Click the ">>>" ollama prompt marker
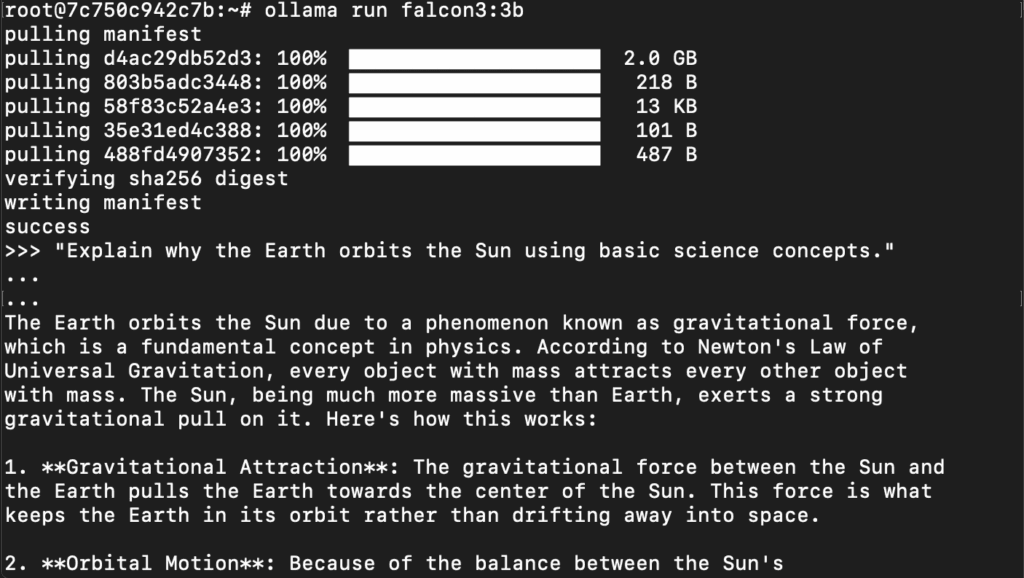Image resolution: width=1024 pixels, height=578 pixels. 22,251
